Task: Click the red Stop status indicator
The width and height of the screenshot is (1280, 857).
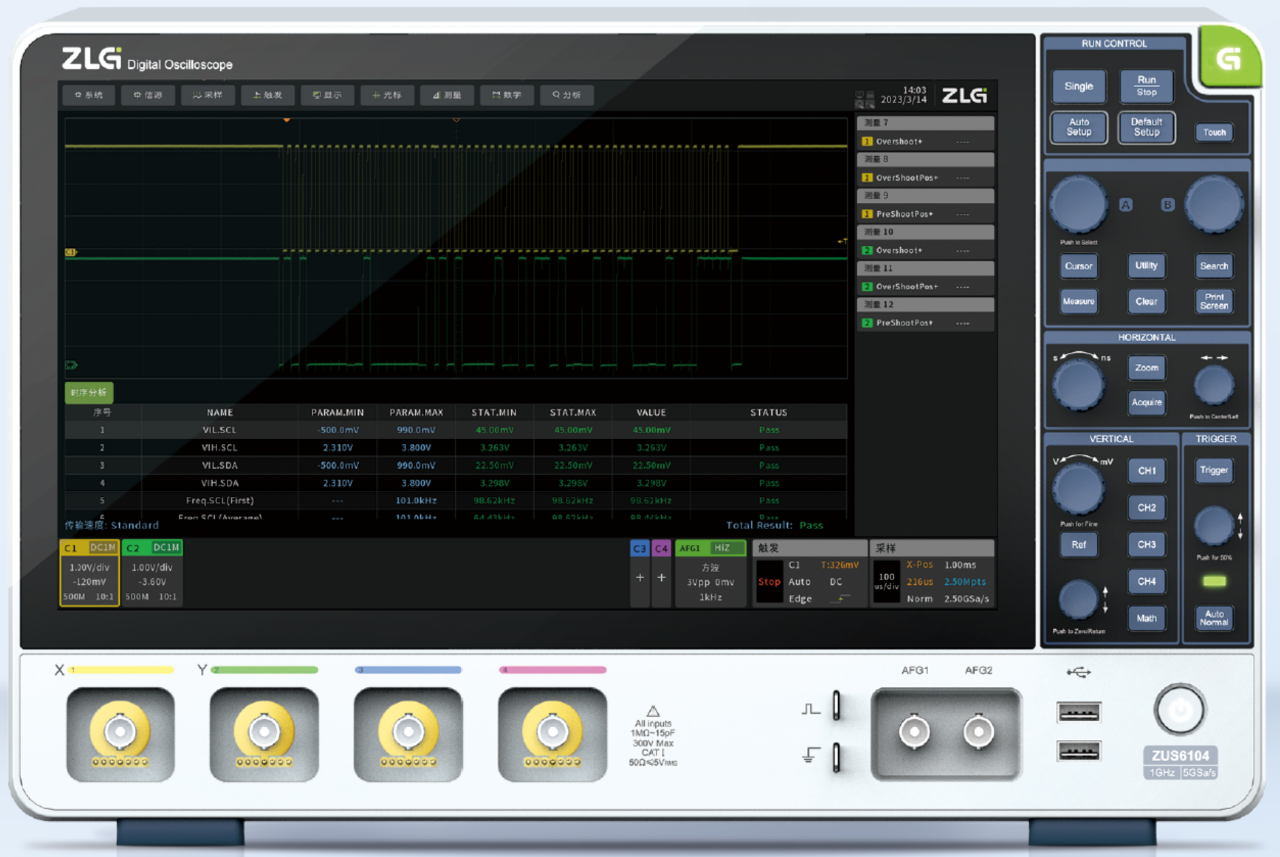Action: pos(768,582)
